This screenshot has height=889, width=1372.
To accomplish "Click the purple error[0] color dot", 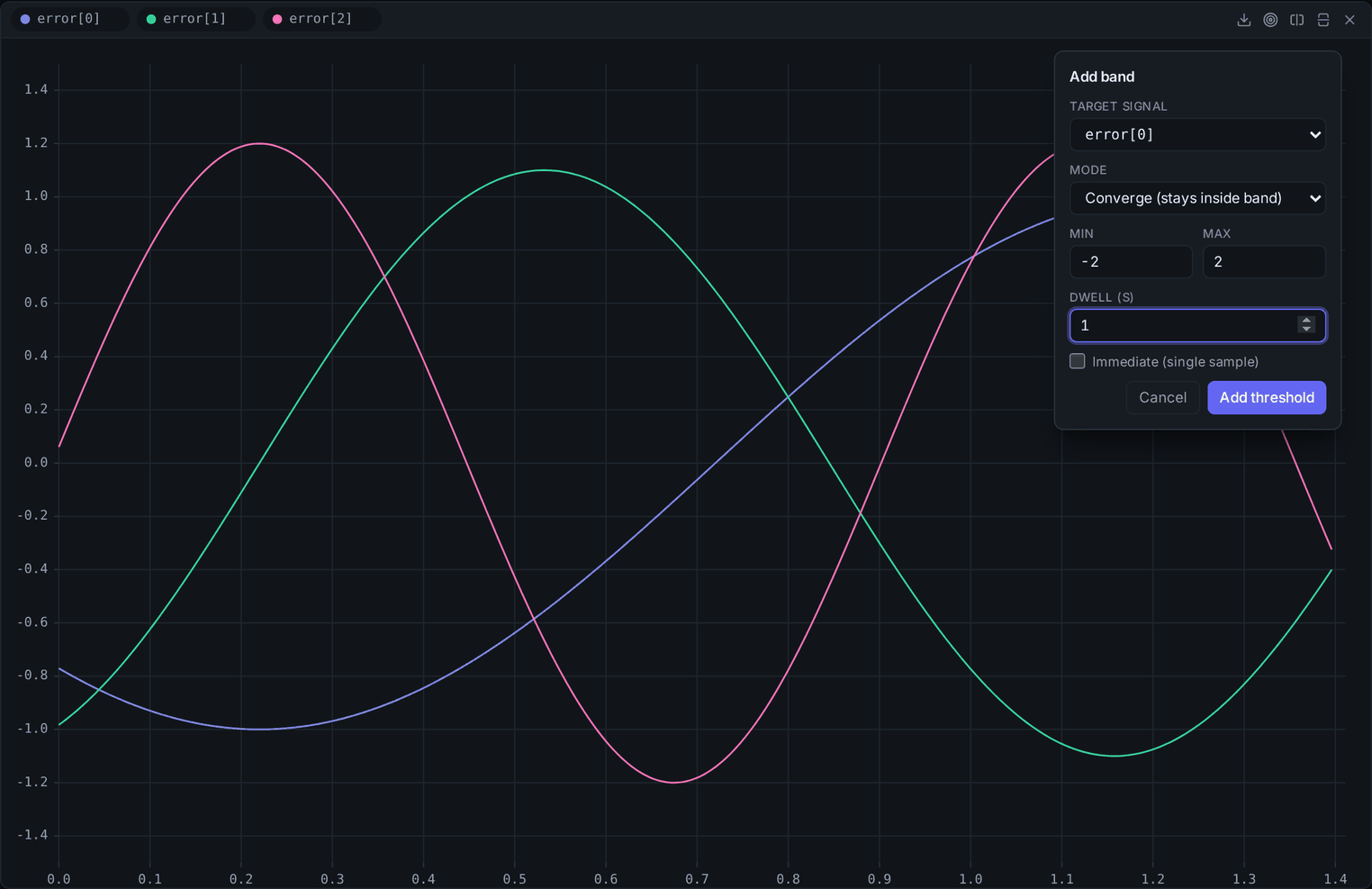I will point(25,19).
